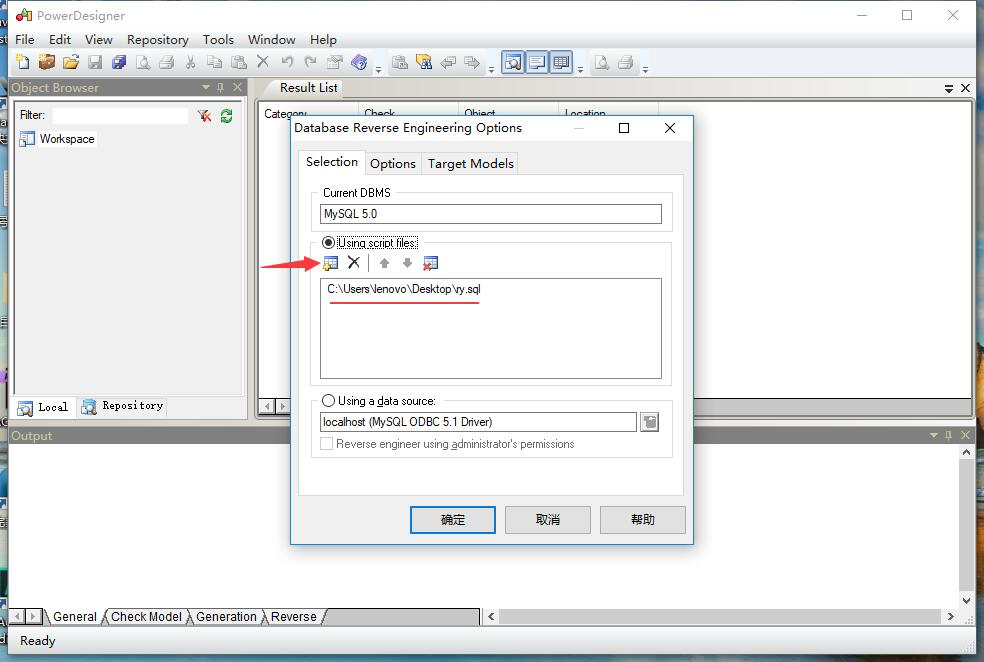Open the Window menu
Screen dimensions: 984x662
(272, 40)
